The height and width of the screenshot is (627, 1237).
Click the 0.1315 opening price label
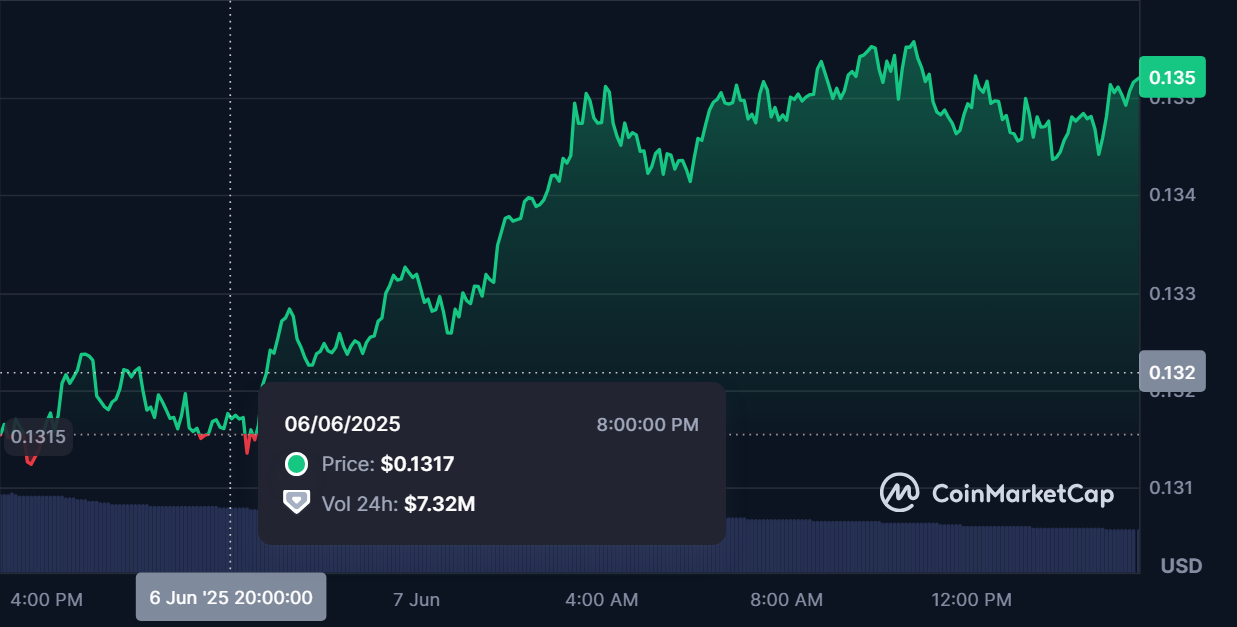pyautogui.click(x=38, y=436)
